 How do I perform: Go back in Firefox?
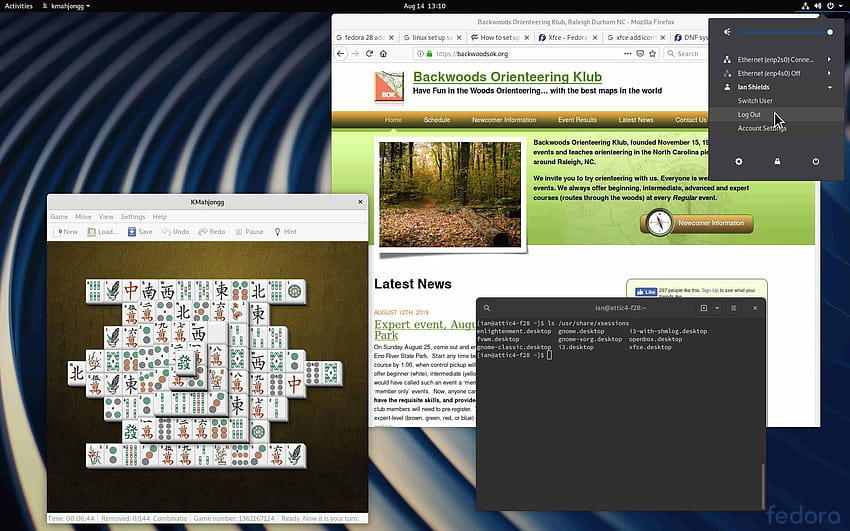tap(340, 53)
